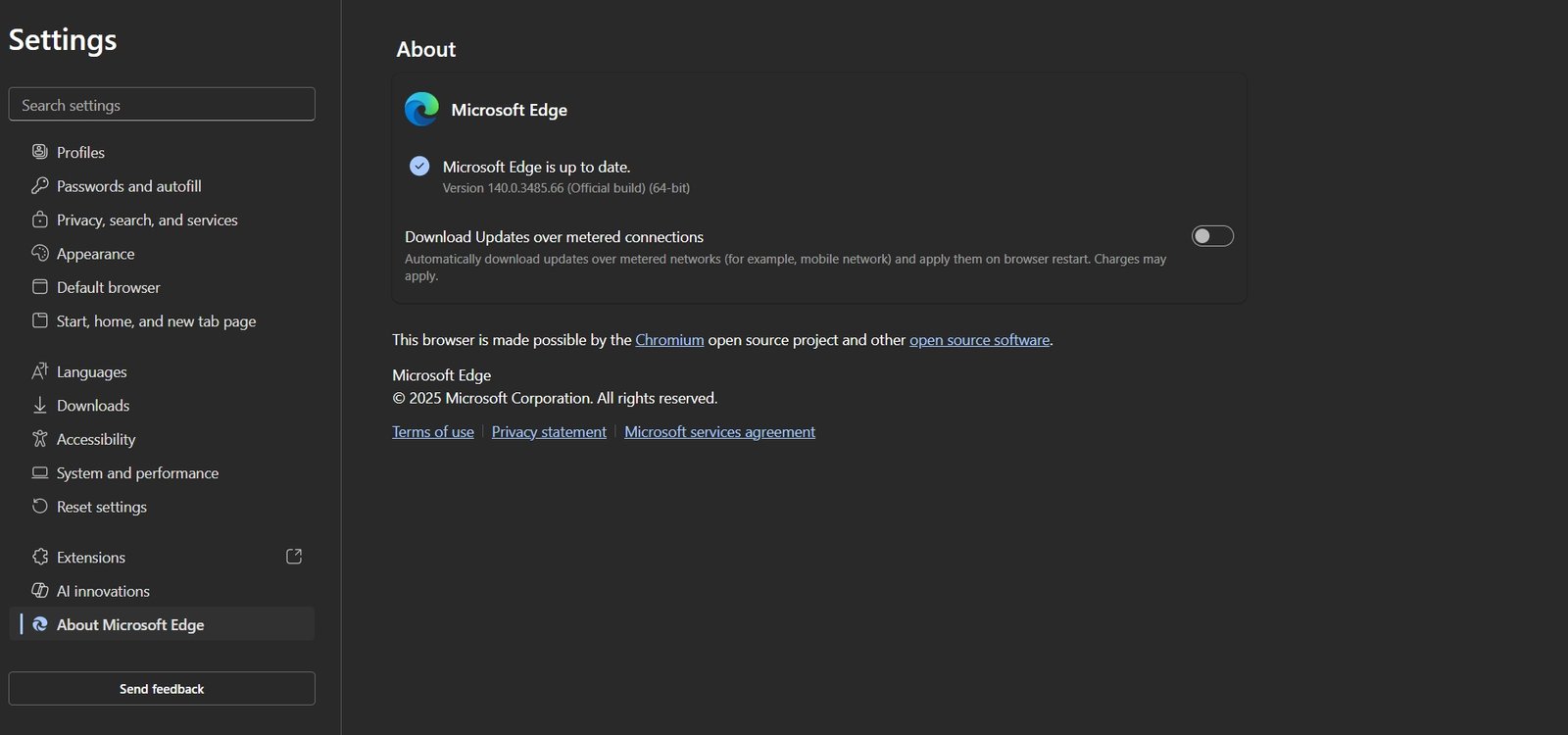Image resolution: width=1568 pixels, height=735 pixels.
Task: Click the Search settings input field
Action: [x=162, y=104]
